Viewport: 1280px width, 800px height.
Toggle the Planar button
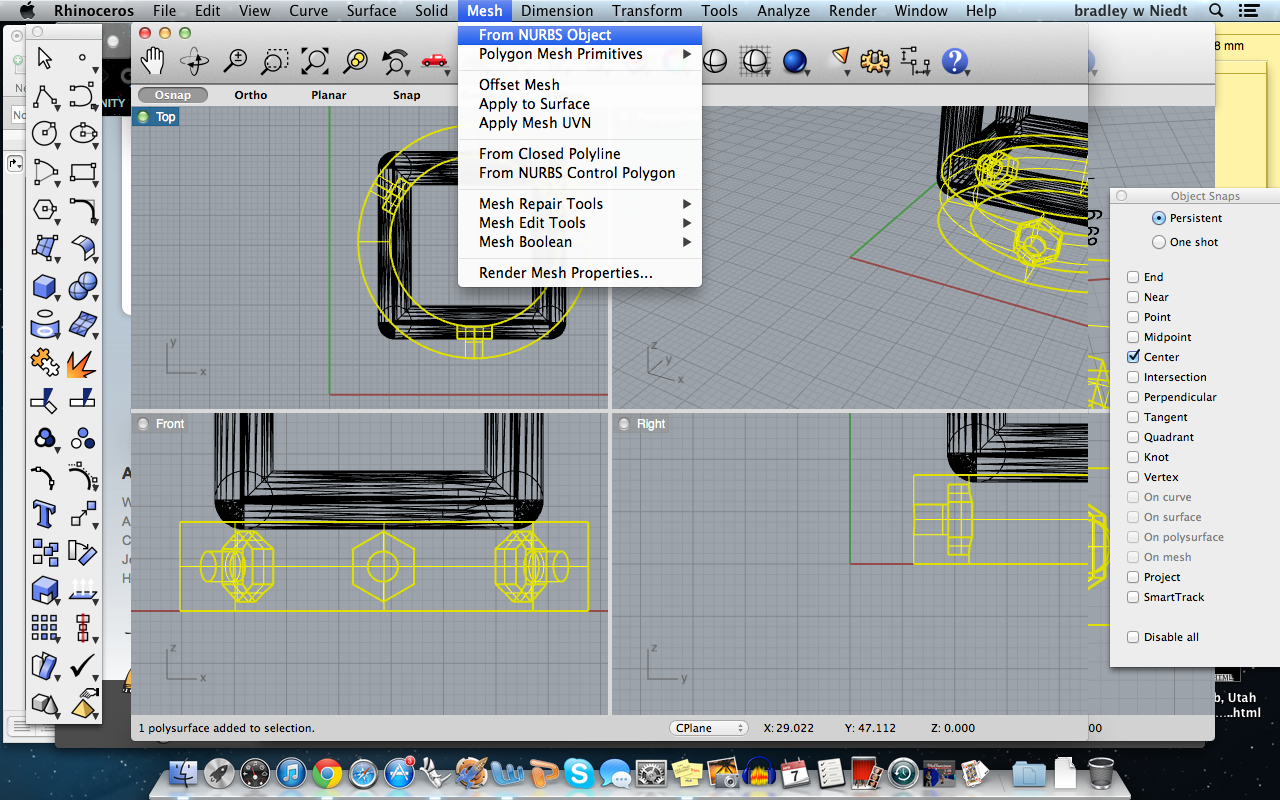tap(329, 95)
